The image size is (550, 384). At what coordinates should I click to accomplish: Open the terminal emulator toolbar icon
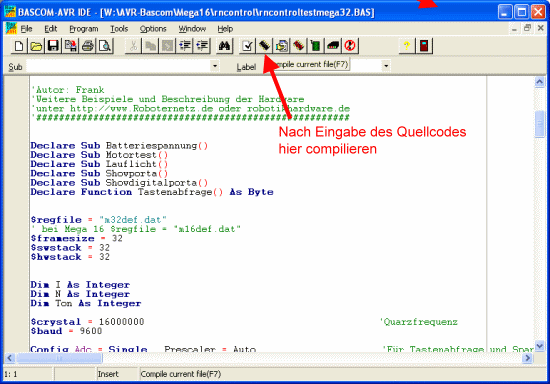pyautogui.click(x=333, y=46)
